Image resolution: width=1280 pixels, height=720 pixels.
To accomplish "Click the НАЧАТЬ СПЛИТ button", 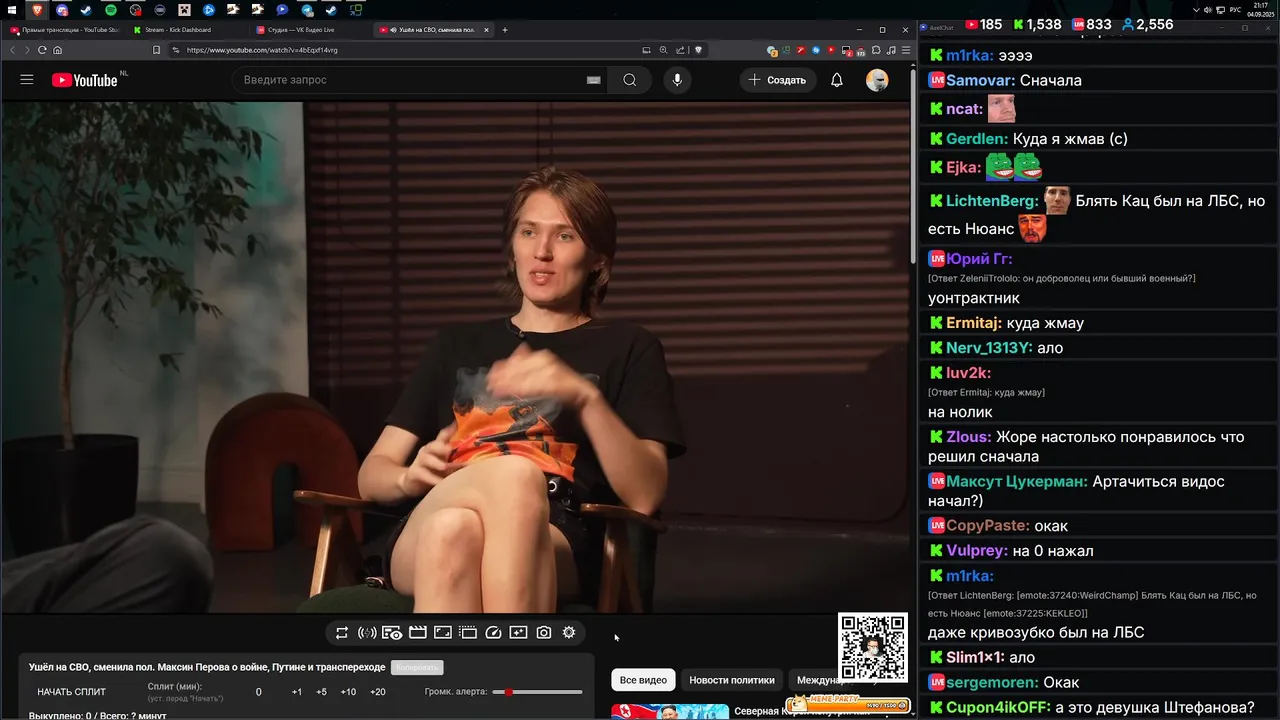I will (x=72, y=692).
